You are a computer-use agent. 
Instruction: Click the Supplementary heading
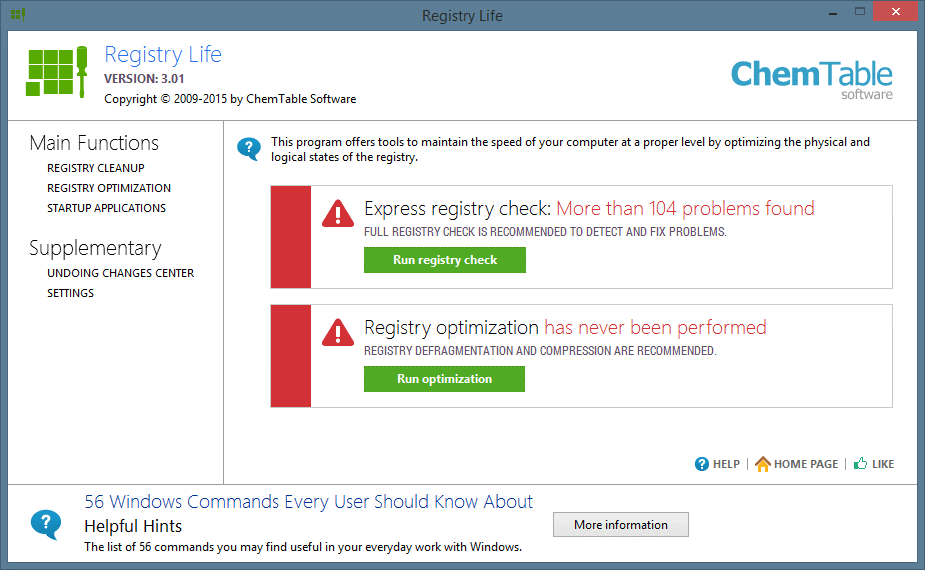point(95,248)
